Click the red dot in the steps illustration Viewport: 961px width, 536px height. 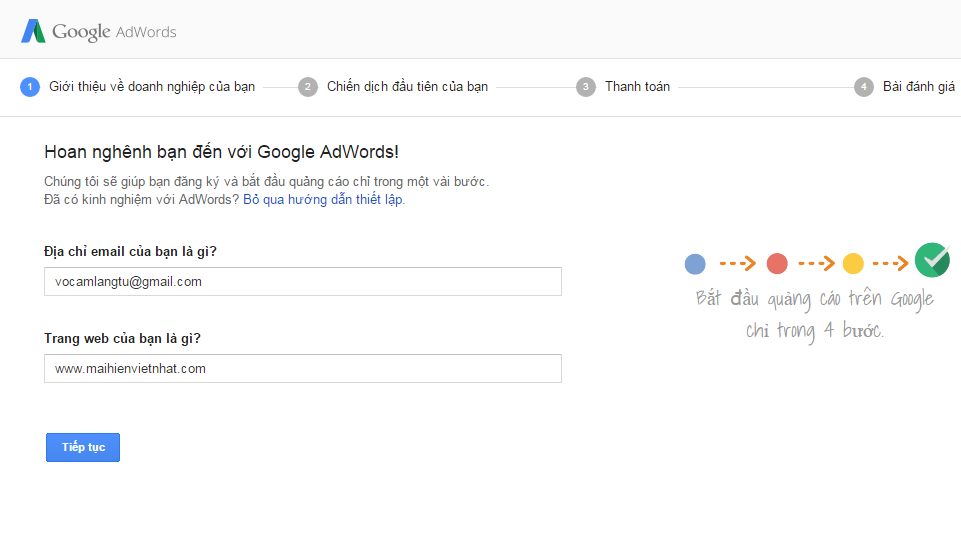(x=777, y=264)
